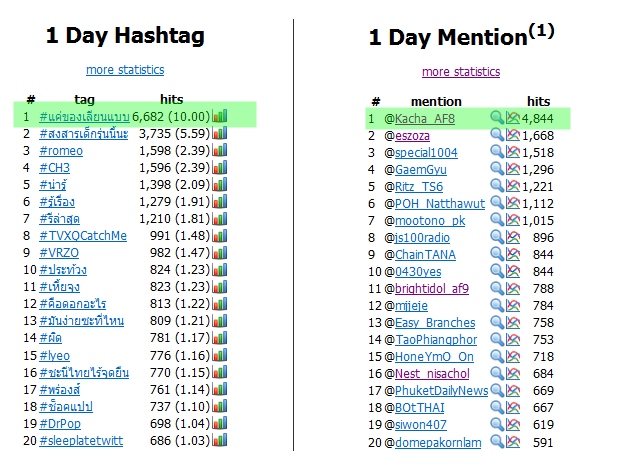Image resolution: width=618 pixels, height=468 pixels.
Task: Click the @domepakornlam mention link
Action: pos(438,442)
